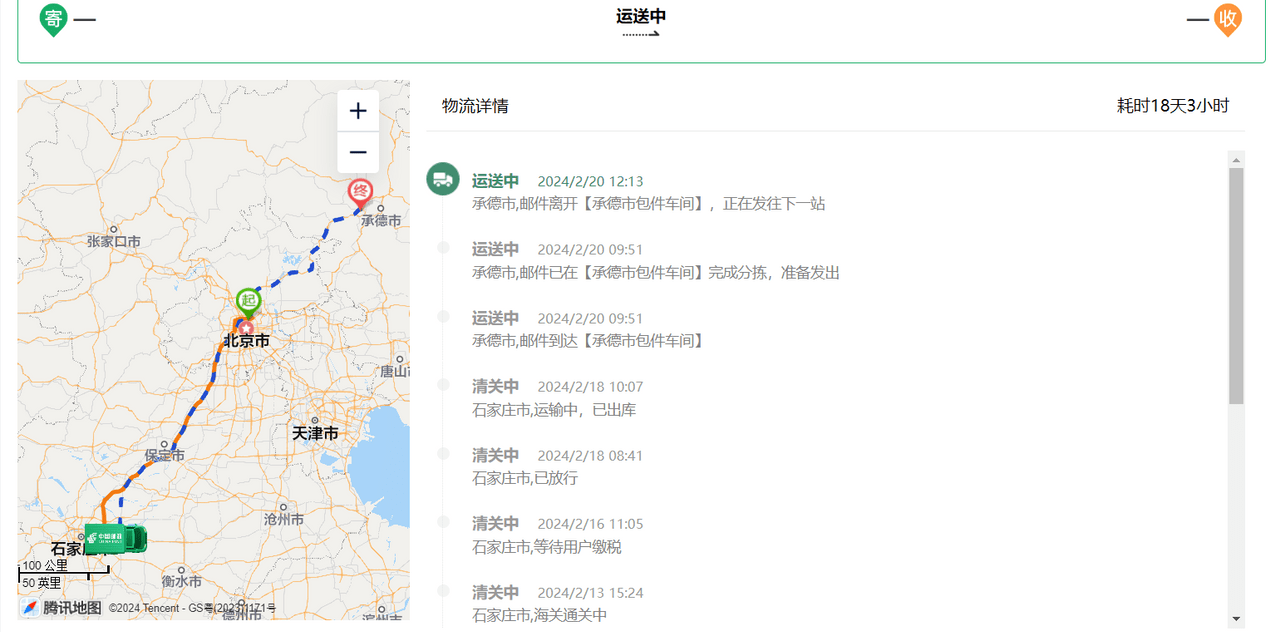Image resolution: width=1280 pixels, height=632 pixels.
Task: Click the red destination marker on map
Action: (x=360, y=193)
